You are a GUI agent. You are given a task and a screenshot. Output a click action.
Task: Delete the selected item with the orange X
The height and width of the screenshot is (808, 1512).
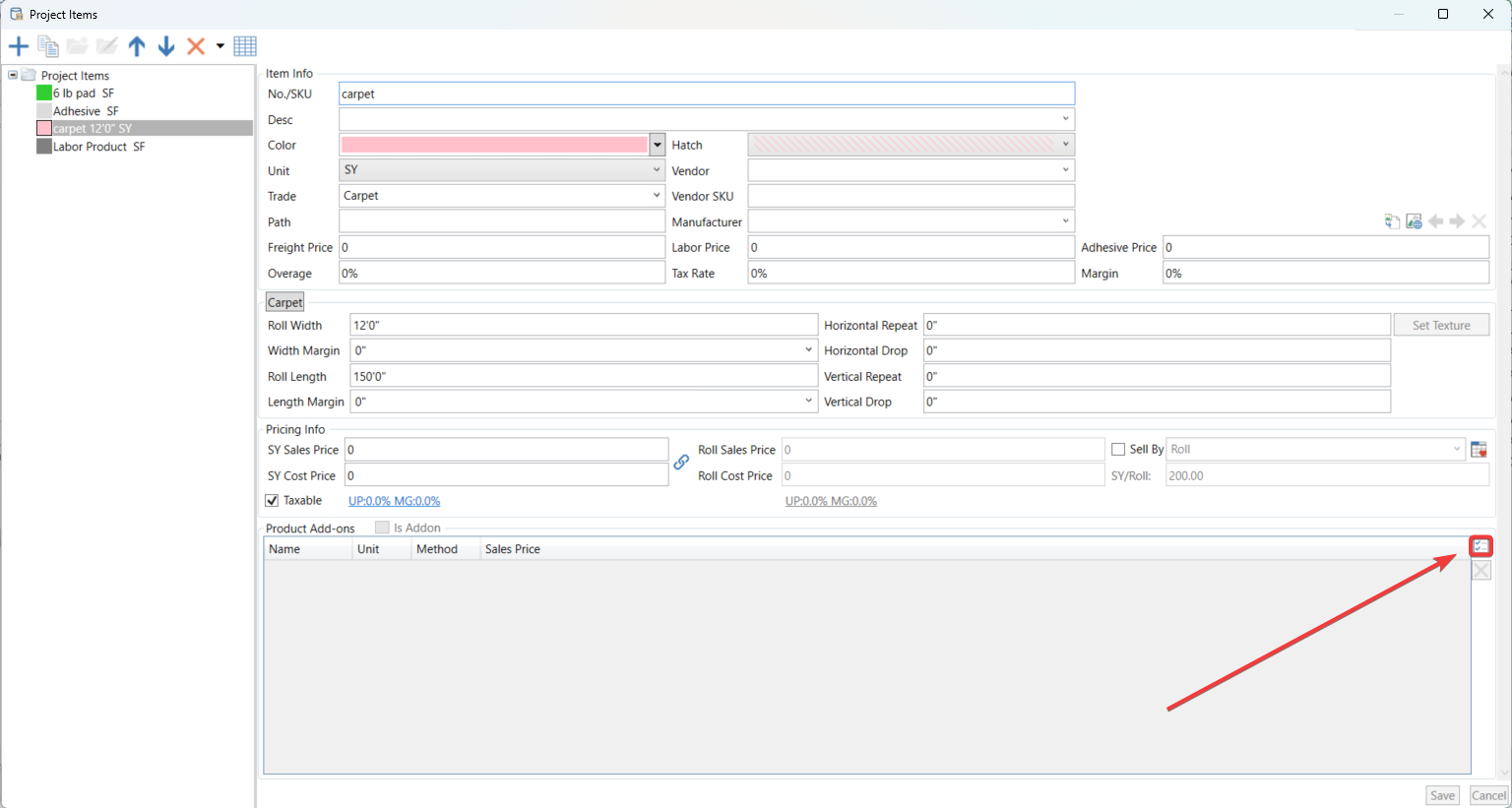(x=196, y=46)
